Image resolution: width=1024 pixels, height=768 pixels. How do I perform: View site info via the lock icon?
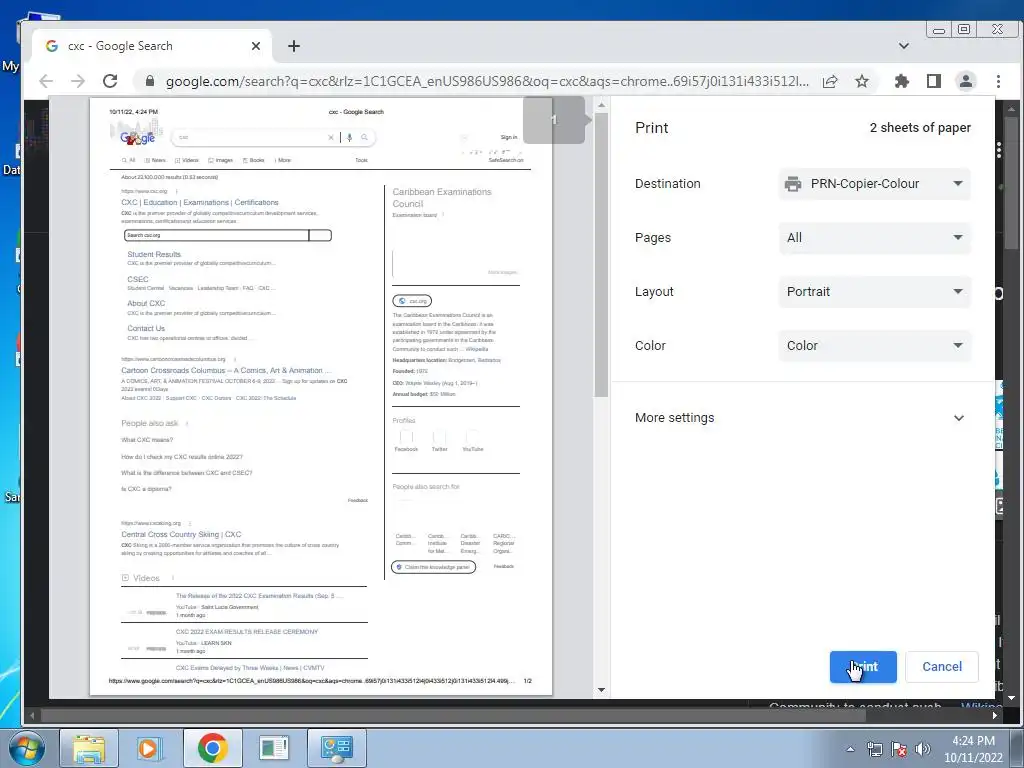(x=150, y=81)
